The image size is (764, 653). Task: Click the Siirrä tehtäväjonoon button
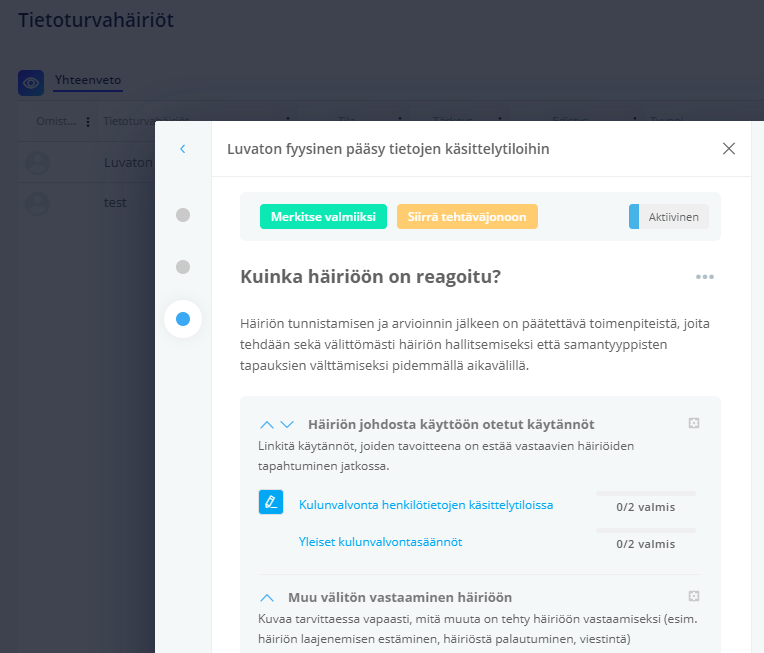467,216
